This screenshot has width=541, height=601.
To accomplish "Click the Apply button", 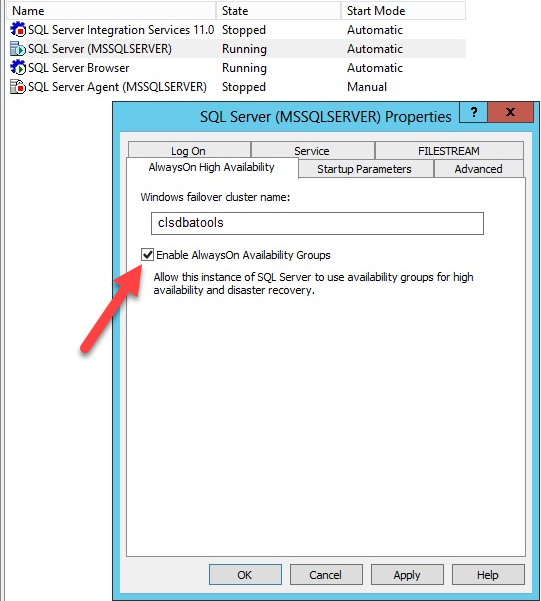I will pyautogui.click(x=407, y=575).
